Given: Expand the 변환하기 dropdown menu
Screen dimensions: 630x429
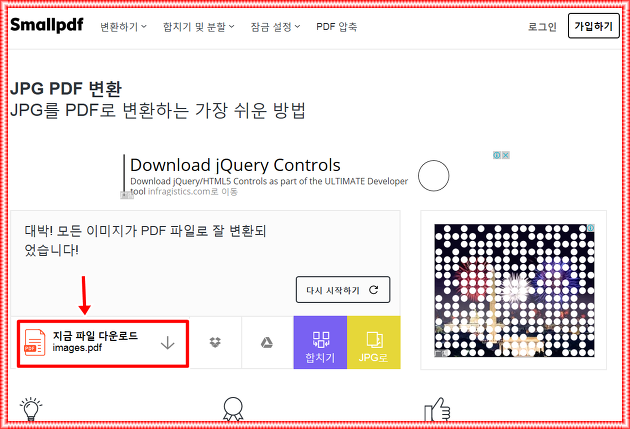Looking at the screenshot, I should coord(123,27).
